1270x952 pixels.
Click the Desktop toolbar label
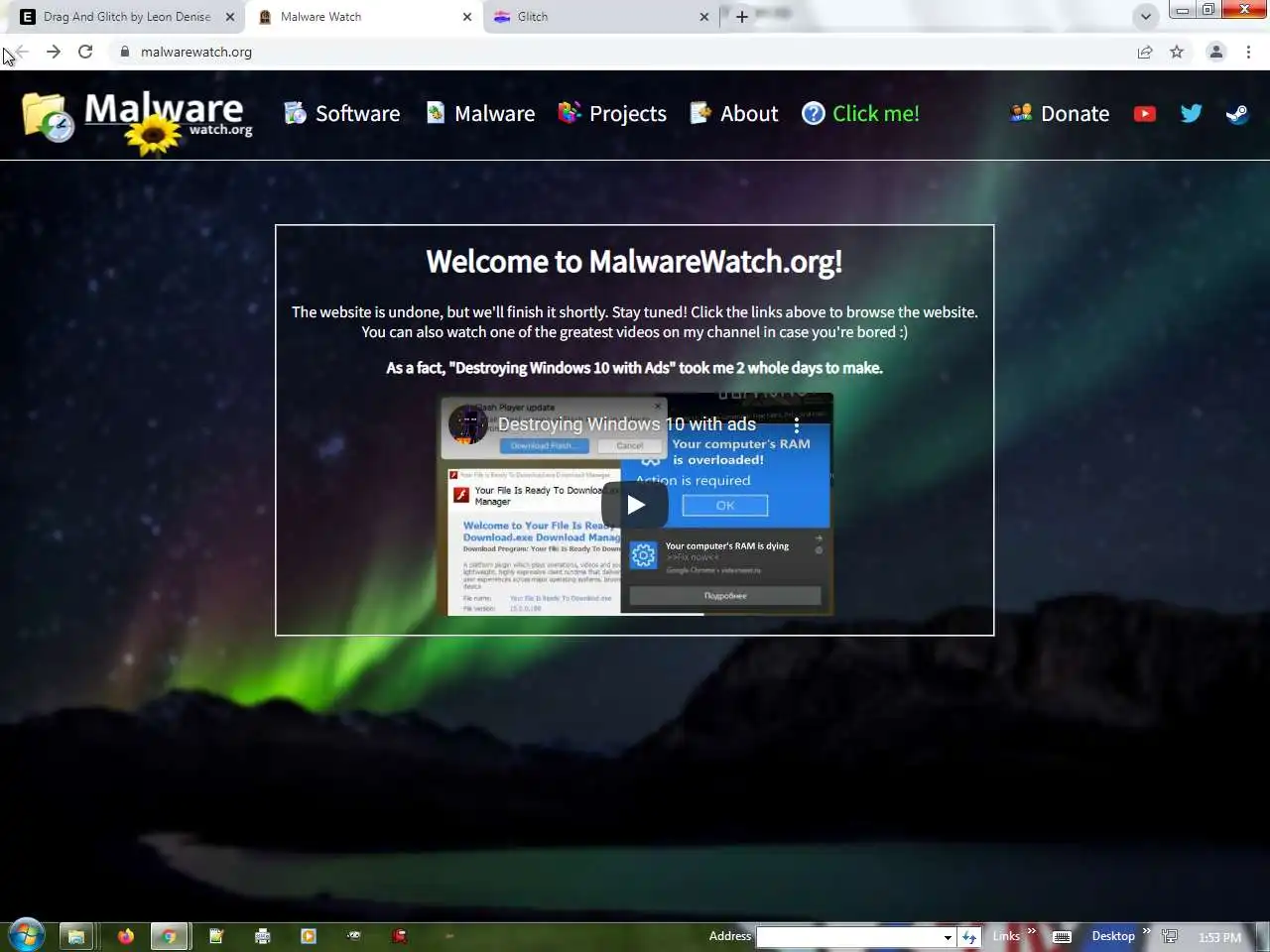pos(1113,936)
